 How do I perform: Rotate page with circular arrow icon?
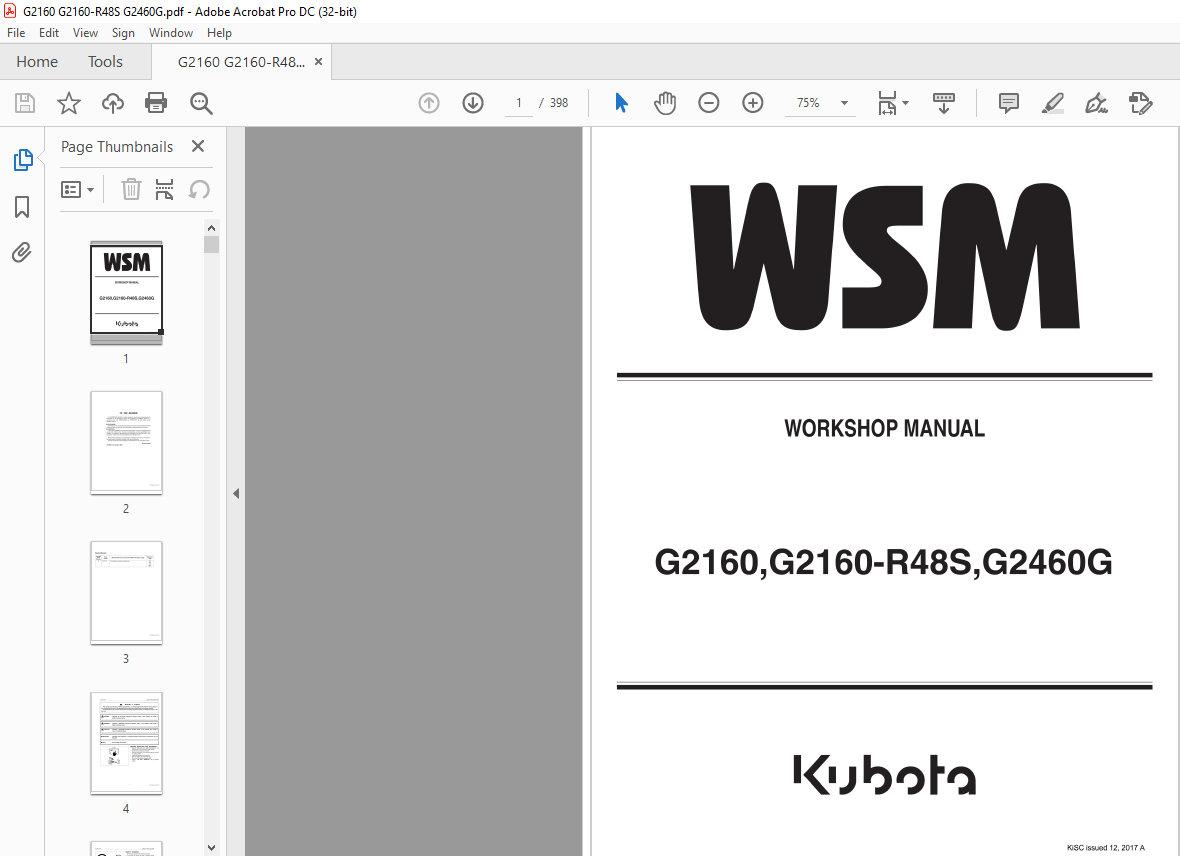pyautogui.click(x=199, y=190)
